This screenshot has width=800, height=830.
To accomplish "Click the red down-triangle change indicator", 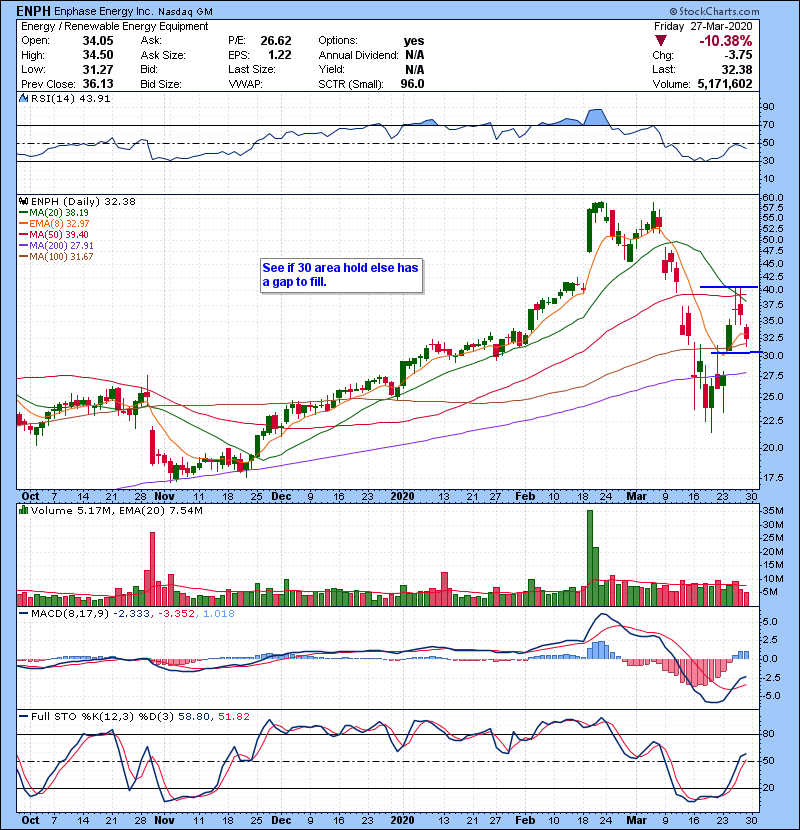I will click(x=660, y=41).
